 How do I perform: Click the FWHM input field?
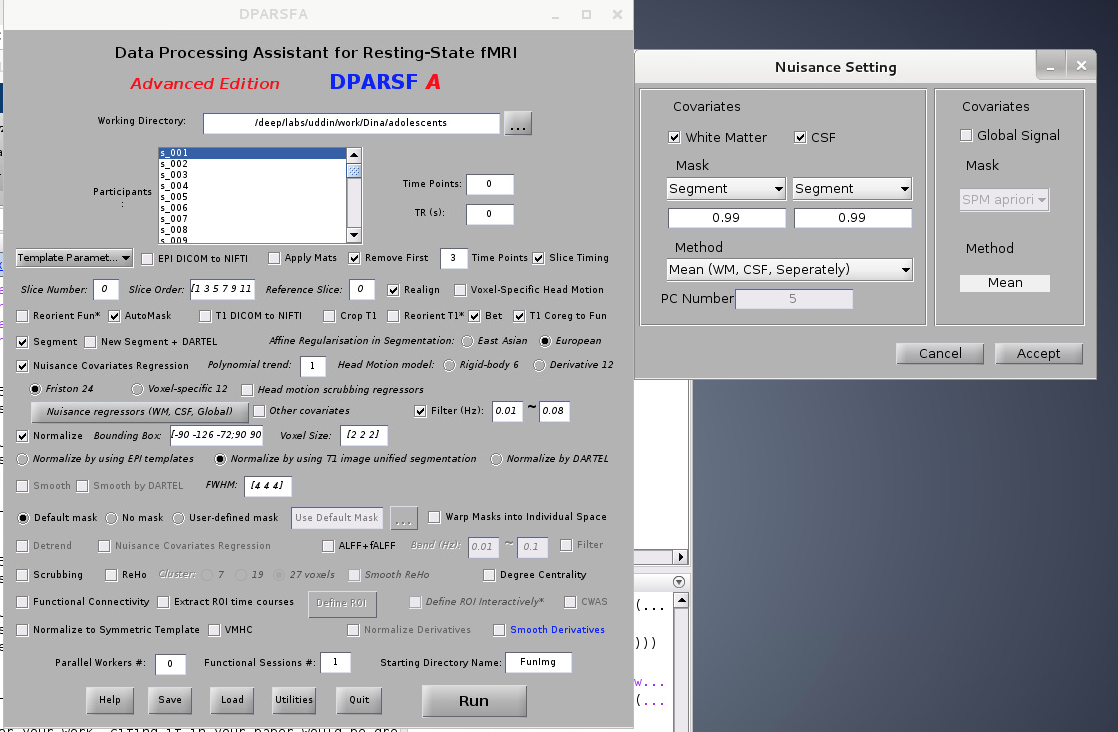[x=268, y=485]
